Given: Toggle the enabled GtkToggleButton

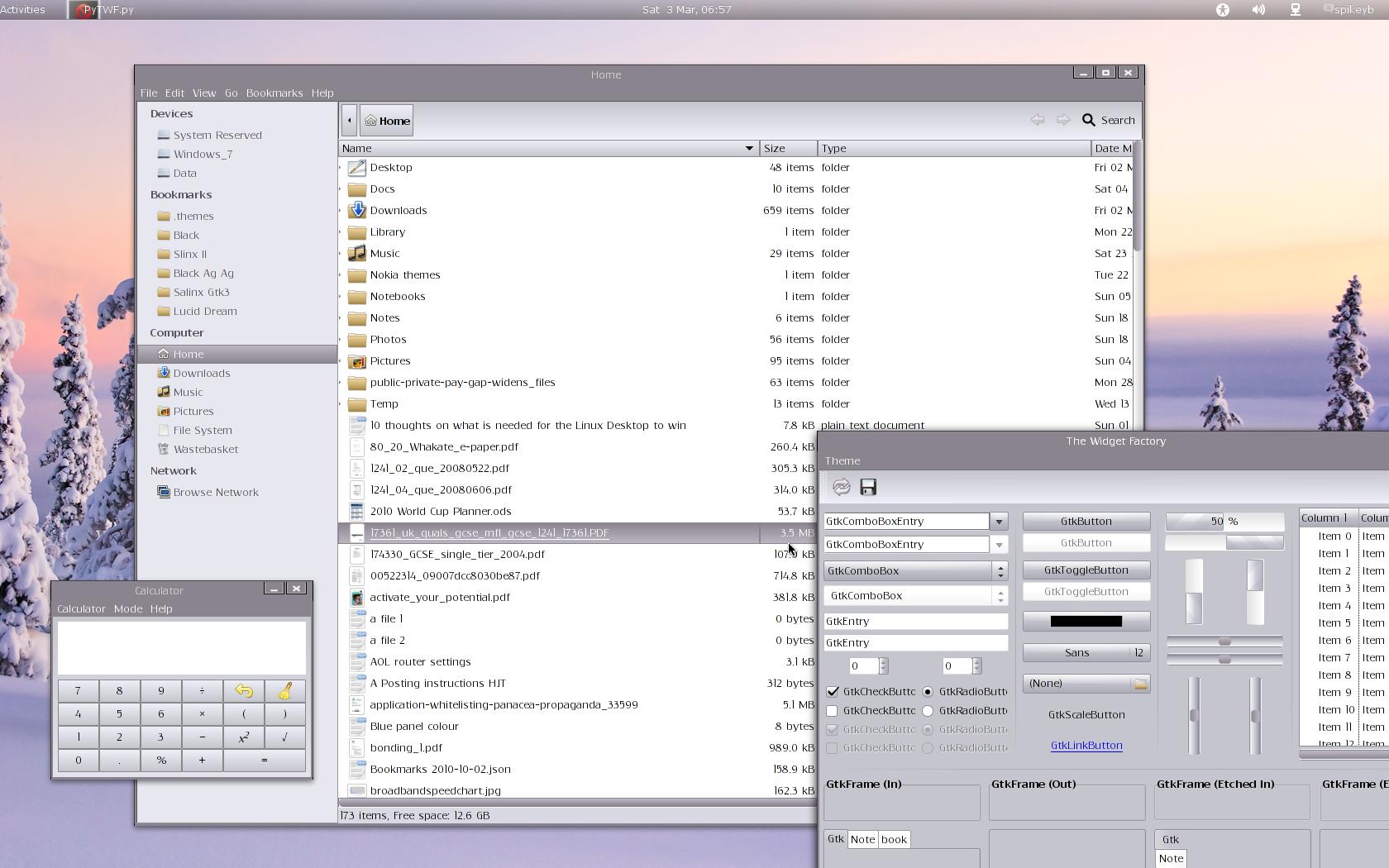Looking at the screenshot, I should coord(1086,570).
